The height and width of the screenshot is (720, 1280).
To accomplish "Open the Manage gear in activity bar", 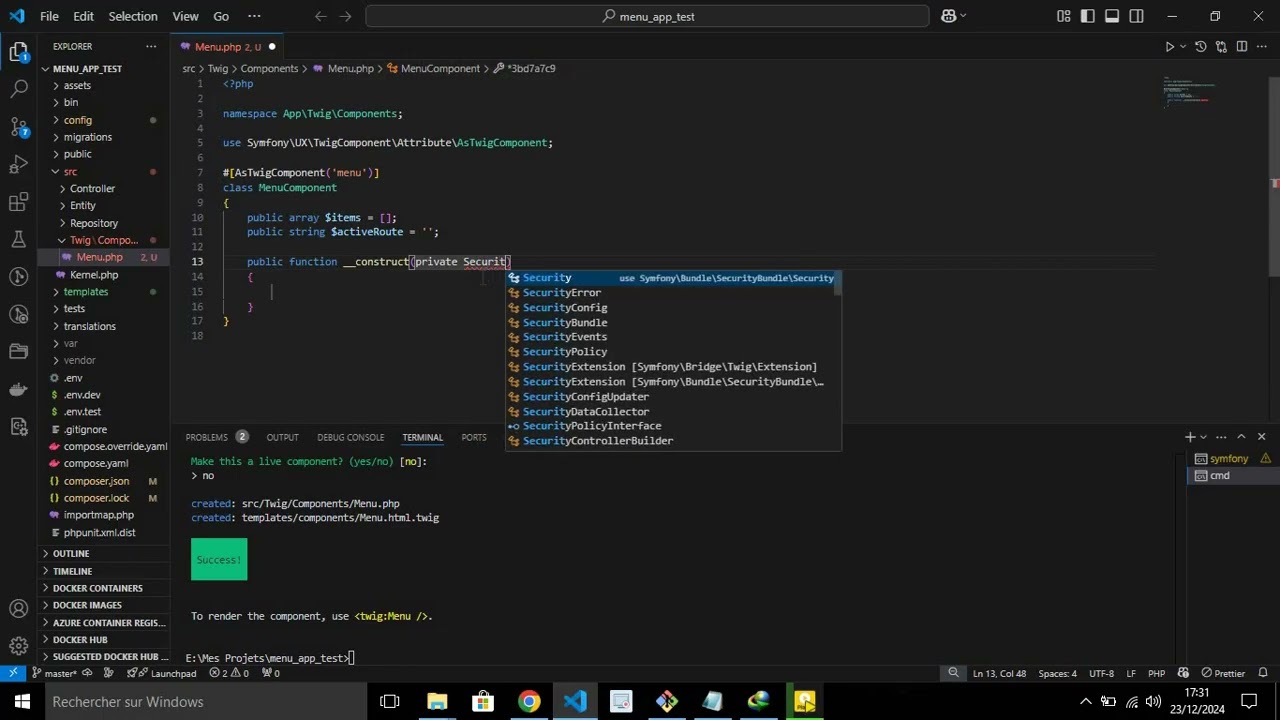I will (x=18, y=646).
